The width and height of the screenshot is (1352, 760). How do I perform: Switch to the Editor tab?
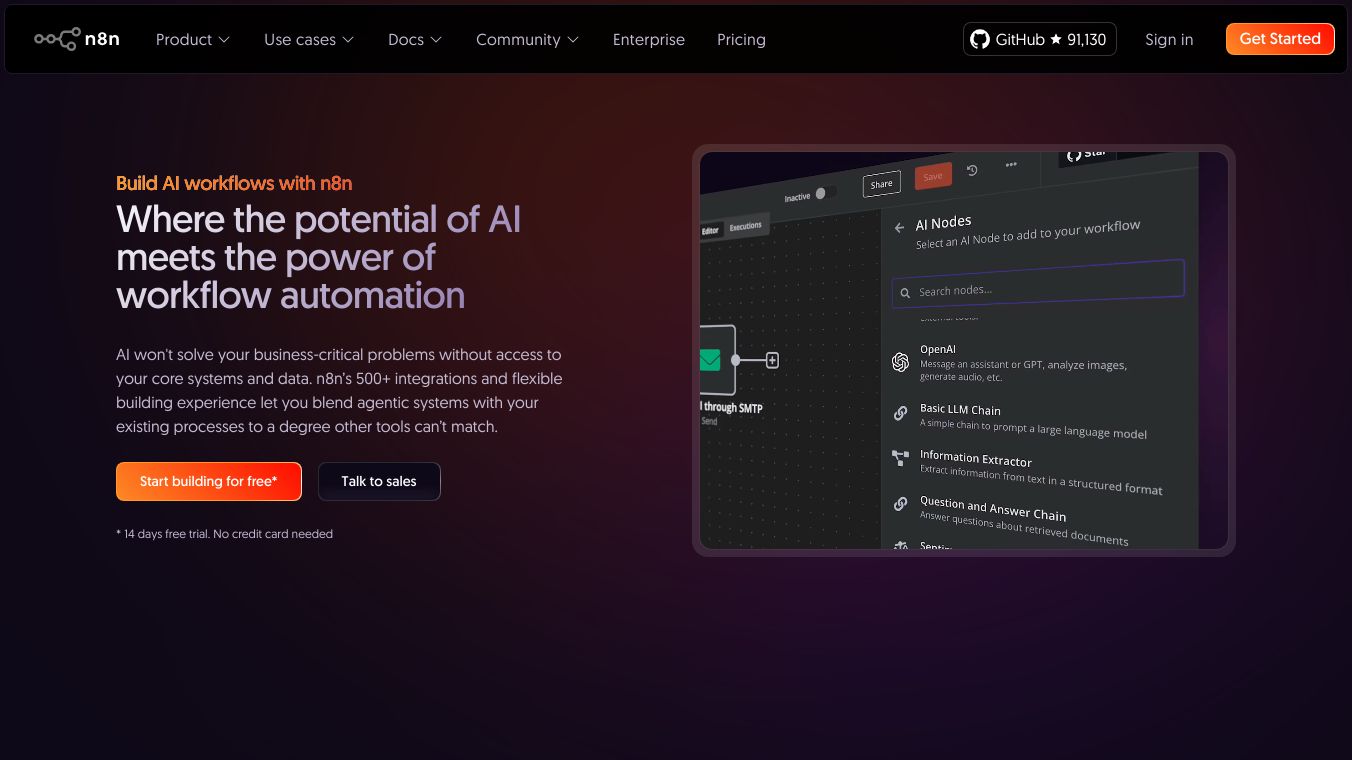tap(711, 231)
